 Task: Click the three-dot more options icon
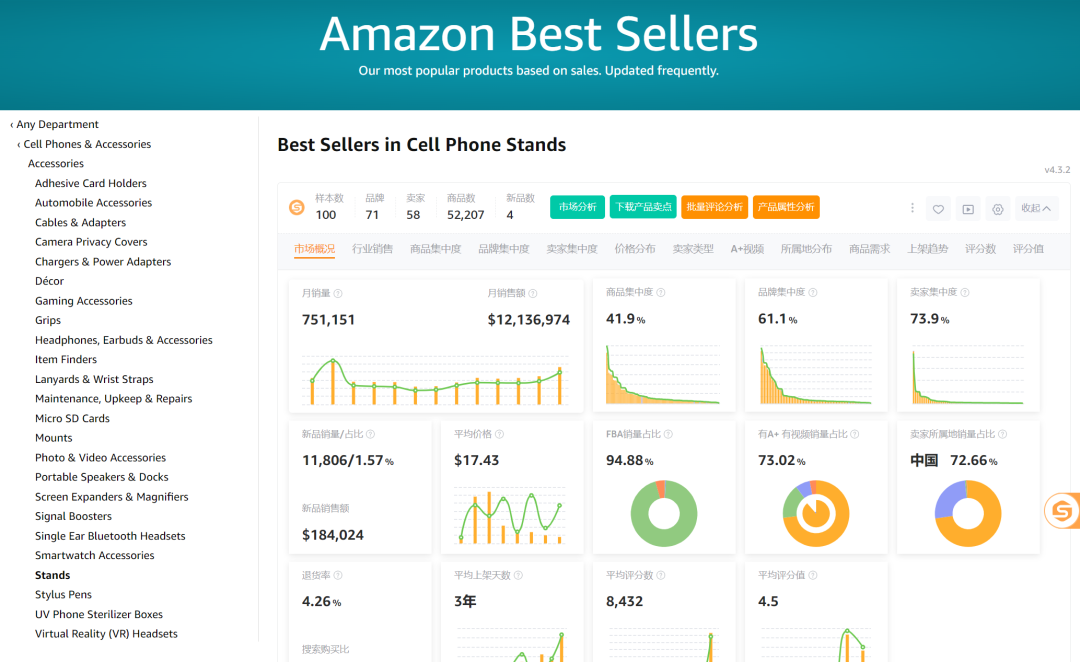pos(912,208)
